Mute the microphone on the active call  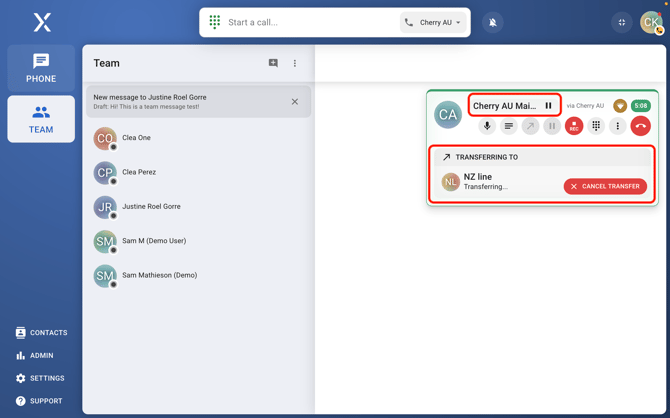click(x=487, y=126)
